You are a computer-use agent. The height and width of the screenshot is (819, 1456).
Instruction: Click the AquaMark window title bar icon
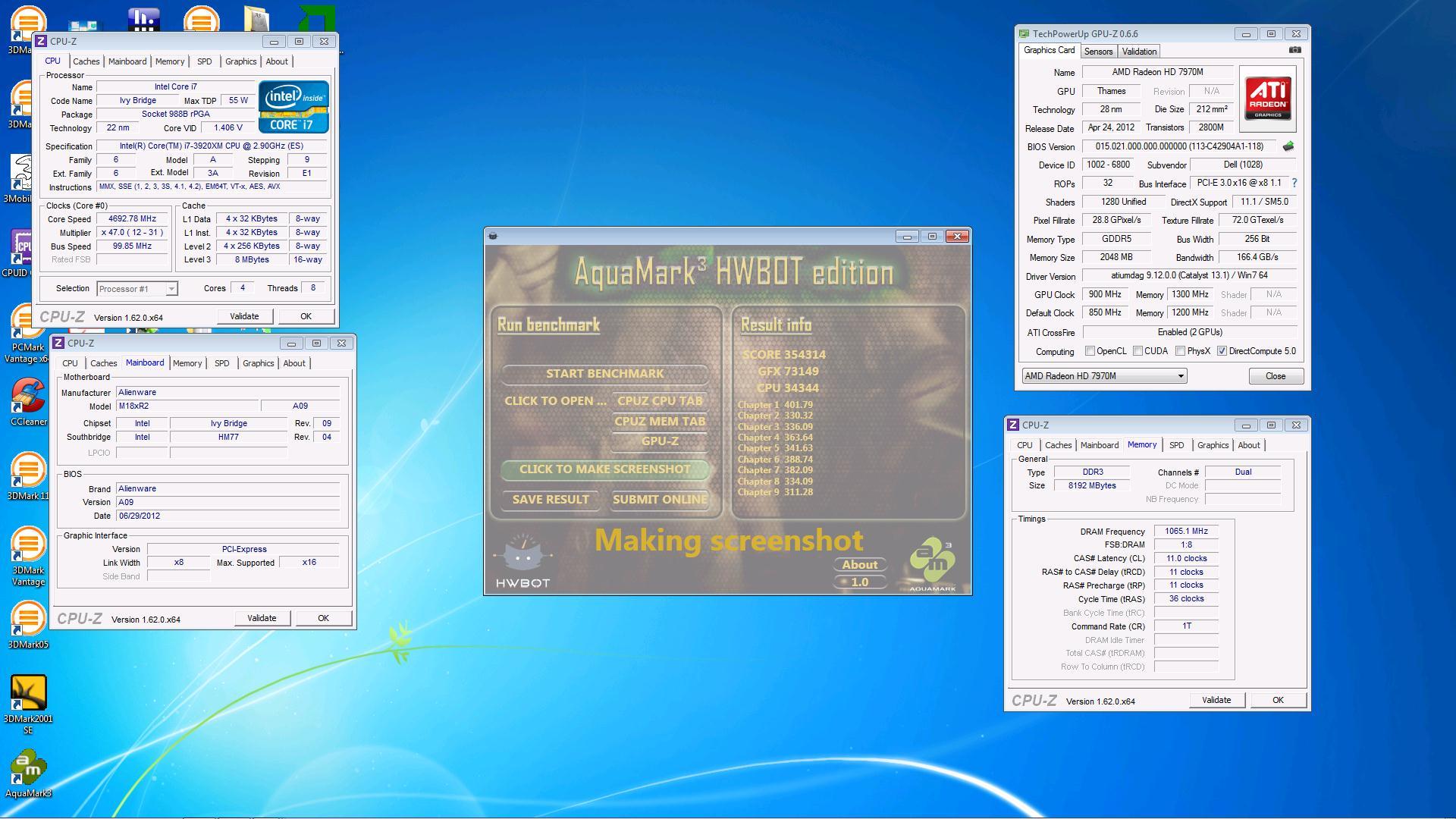pyautogui.click(x=493, y=236)
